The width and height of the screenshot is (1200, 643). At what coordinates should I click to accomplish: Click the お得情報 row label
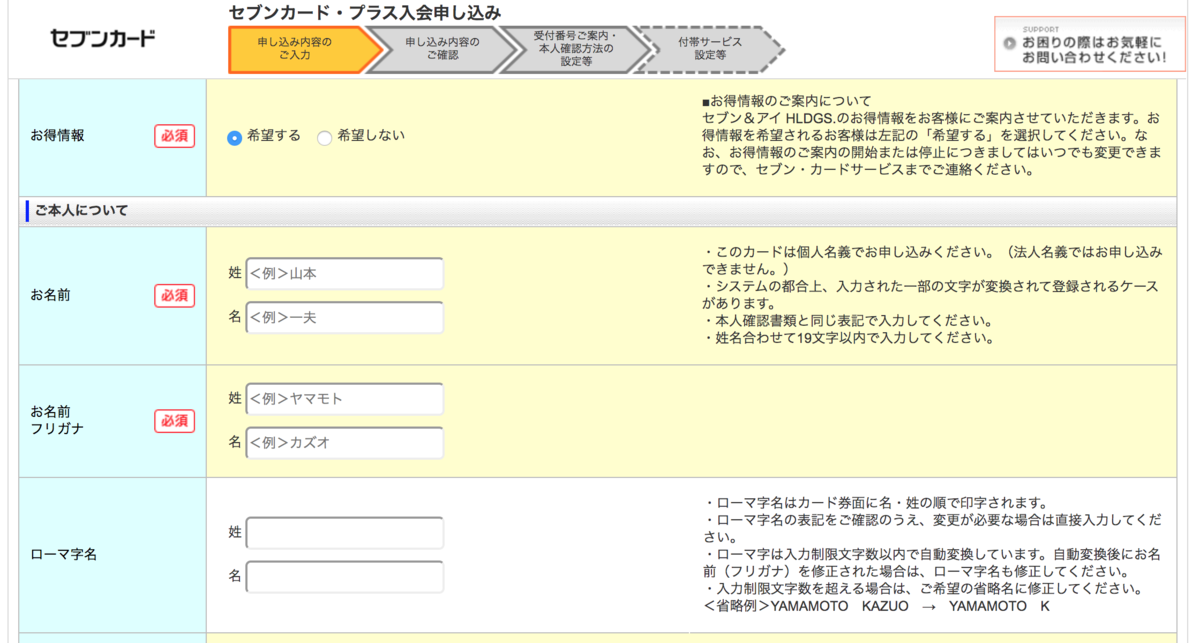click(58, 136)
